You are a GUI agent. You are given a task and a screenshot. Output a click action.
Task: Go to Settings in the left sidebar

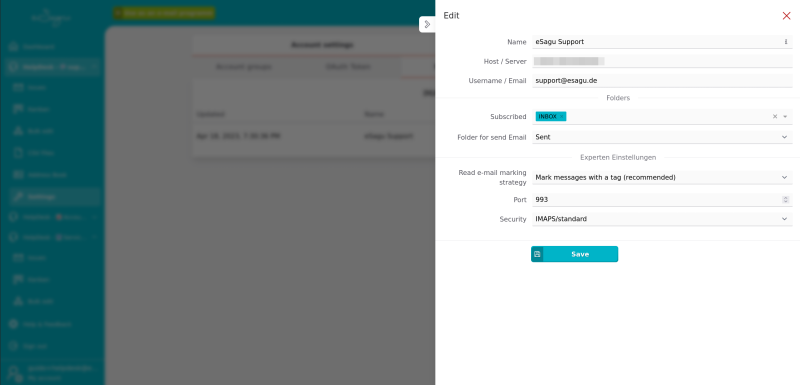coord(54,197)
